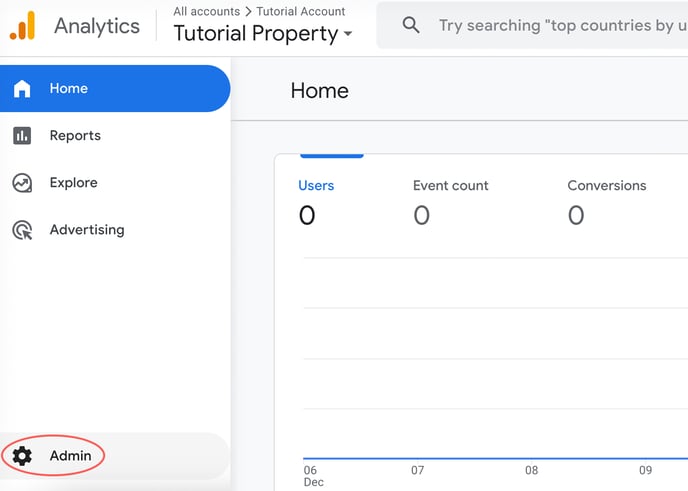Click the Tutorial Account breadcrumb link
688x491 pixels.
(x=301, y=11)
